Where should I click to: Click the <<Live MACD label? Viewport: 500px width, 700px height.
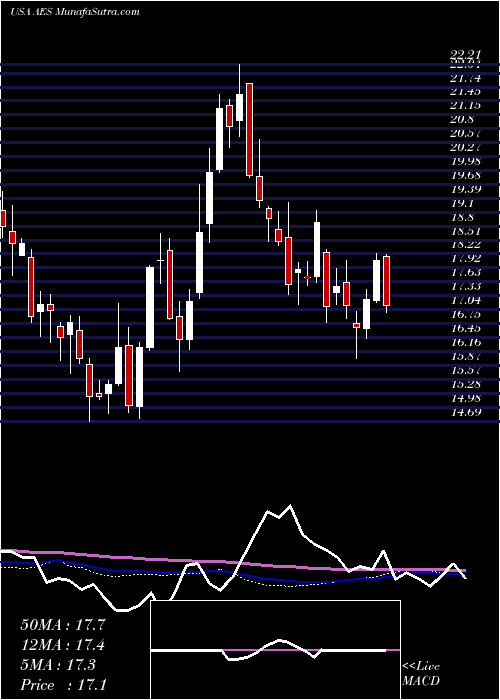coord(421,674)
